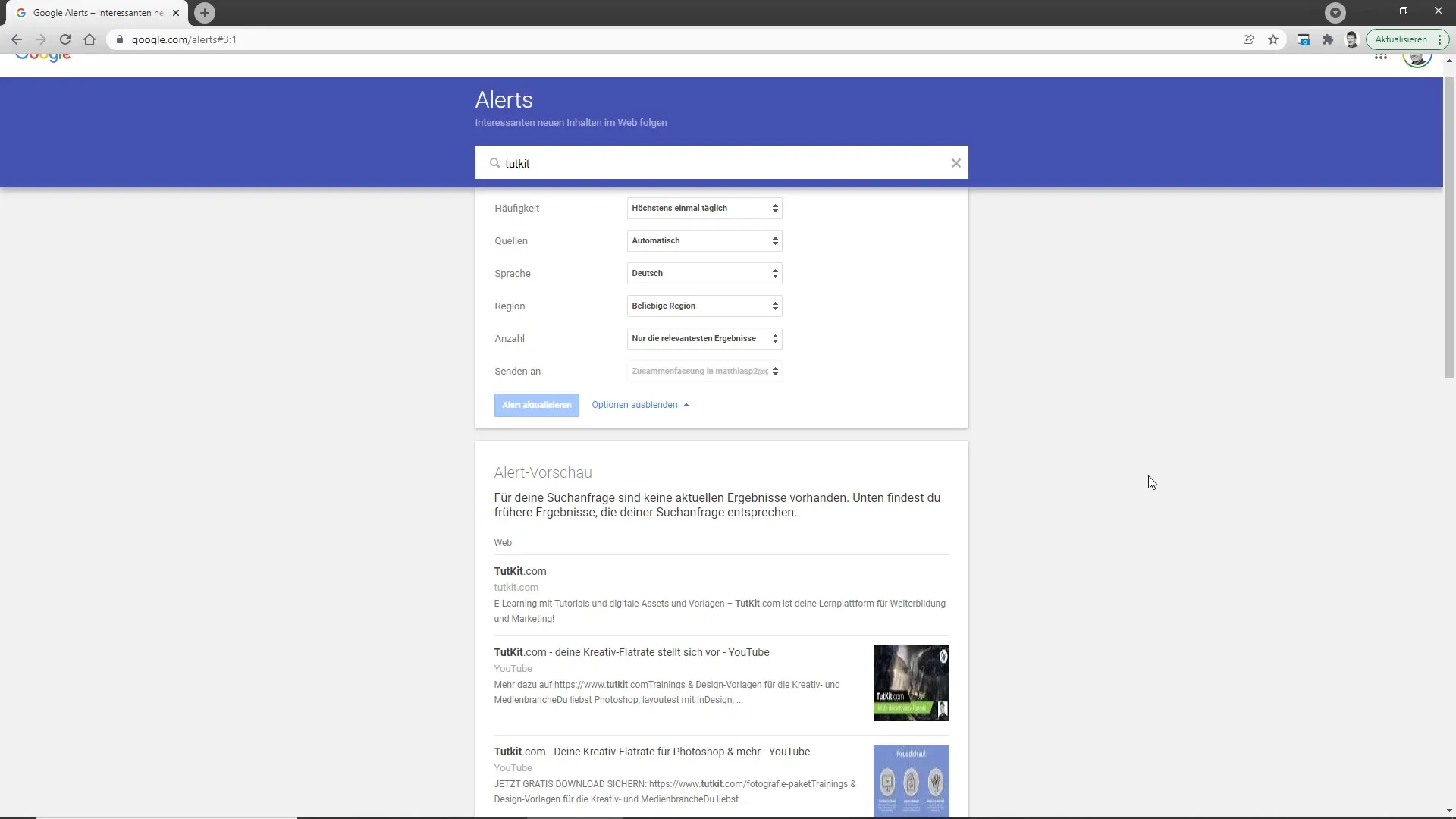Viewport: 1456px width, 819px height.
Task: Click the scrollbar down arrow
Action: (x=1449, y=811)
